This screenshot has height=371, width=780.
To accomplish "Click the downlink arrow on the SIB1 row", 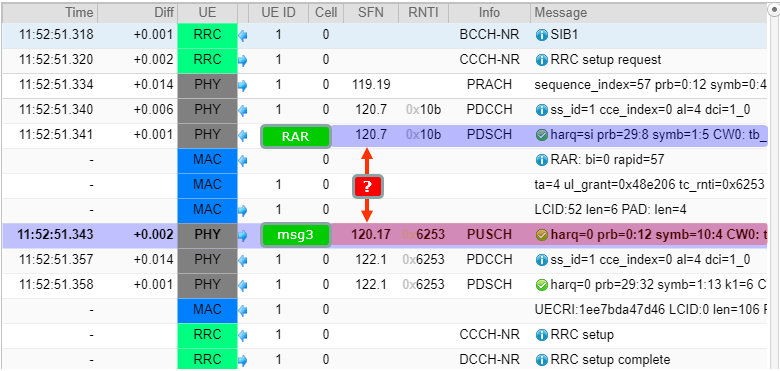I will 243,35.
